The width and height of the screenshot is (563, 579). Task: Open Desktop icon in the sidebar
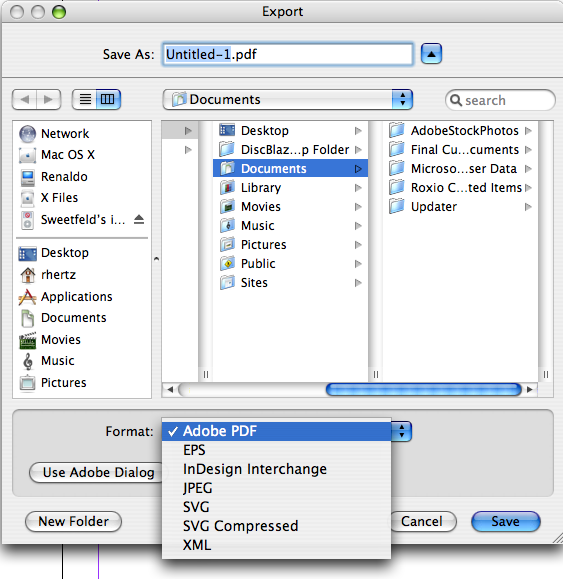coord(27,253)
